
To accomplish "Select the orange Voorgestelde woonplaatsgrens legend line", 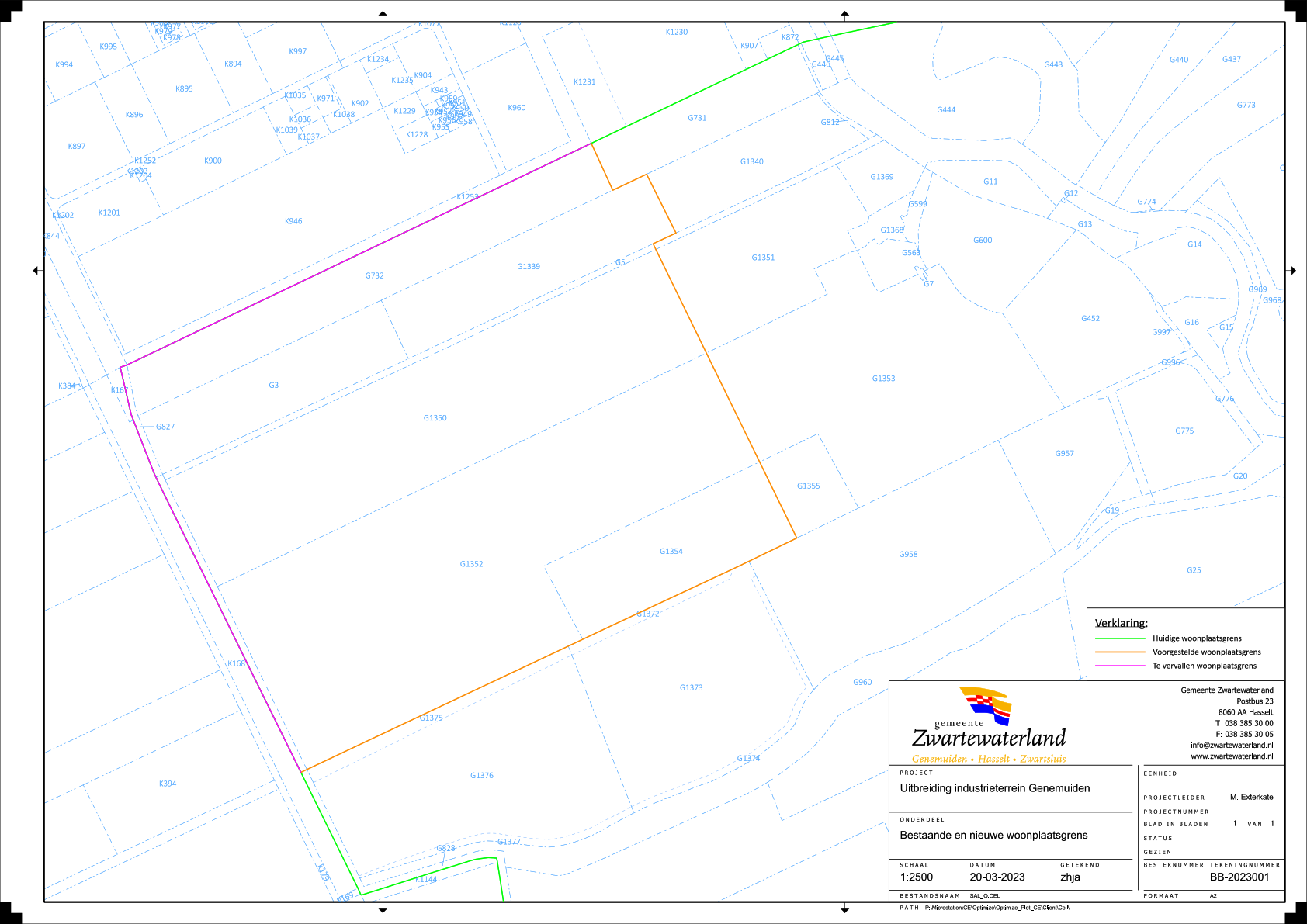I will pos(1120,652).
